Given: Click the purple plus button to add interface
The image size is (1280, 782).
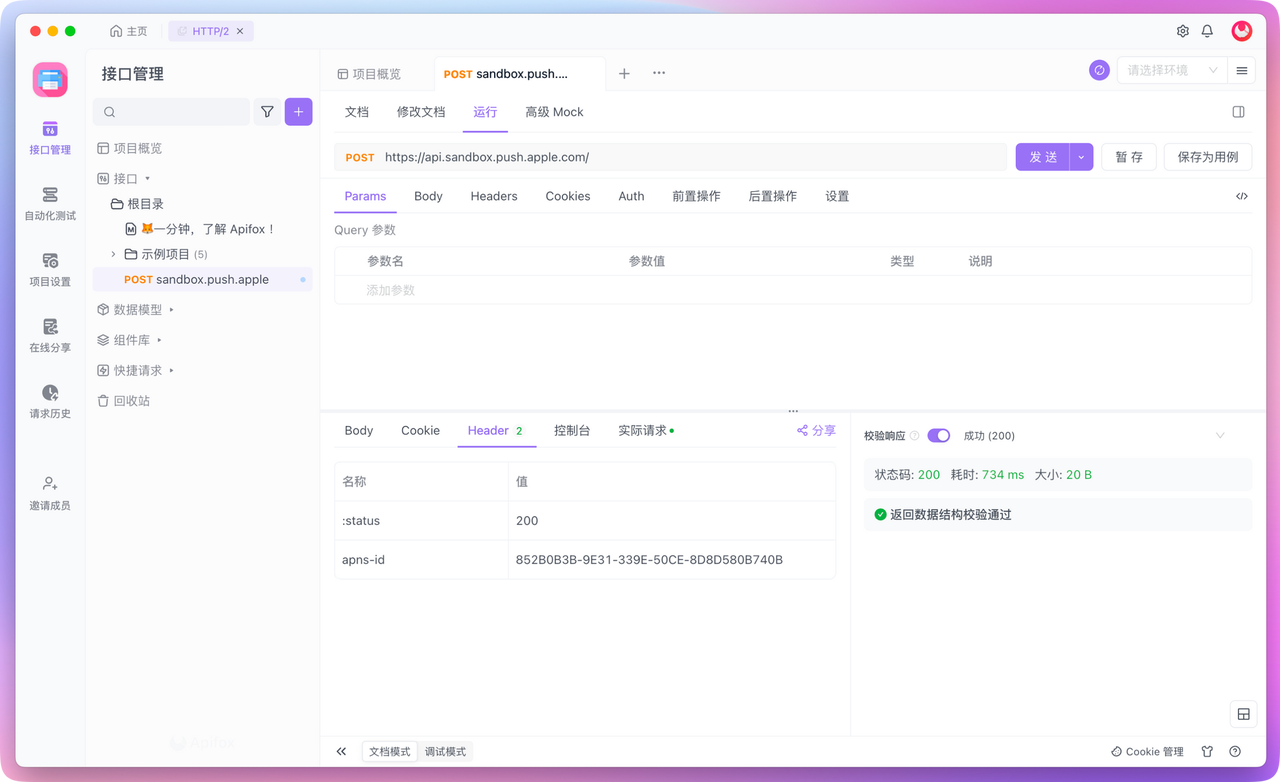Looking at the screenshot, I should point(298,112).
